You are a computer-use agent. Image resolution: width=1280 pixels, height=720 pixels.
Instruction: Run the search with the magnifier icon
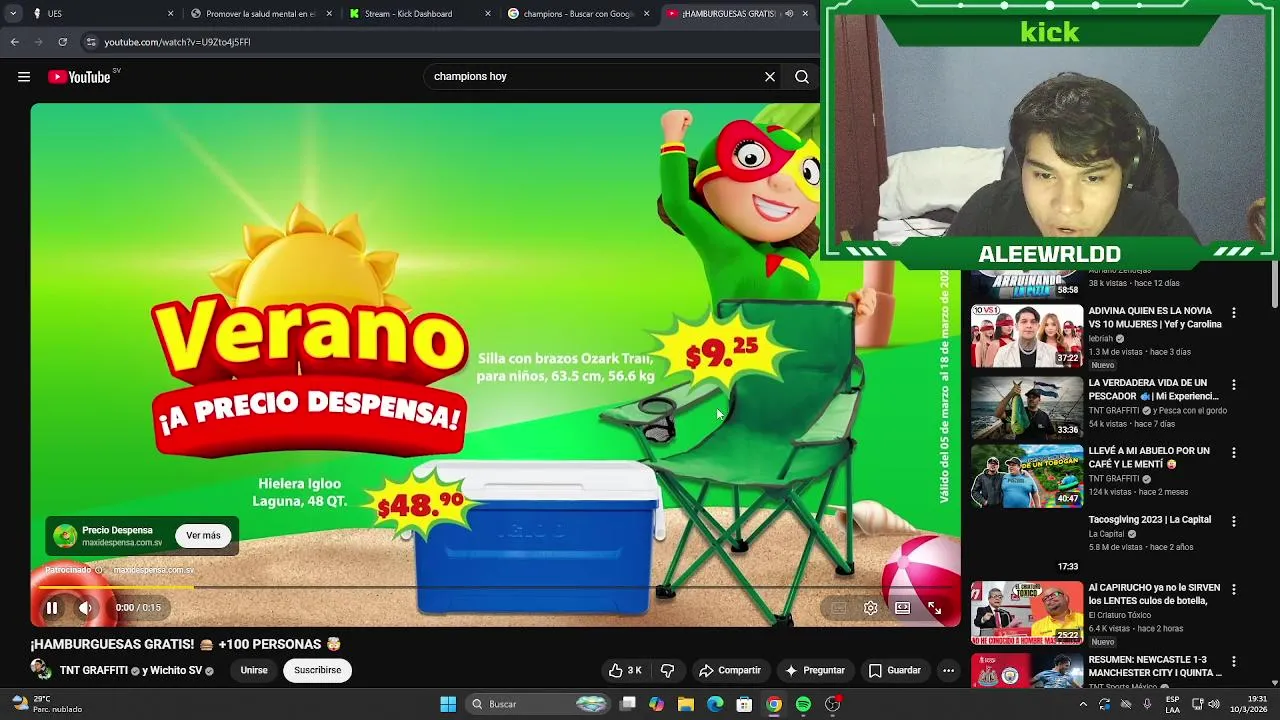pyautogui.click(x=802, y=77)
